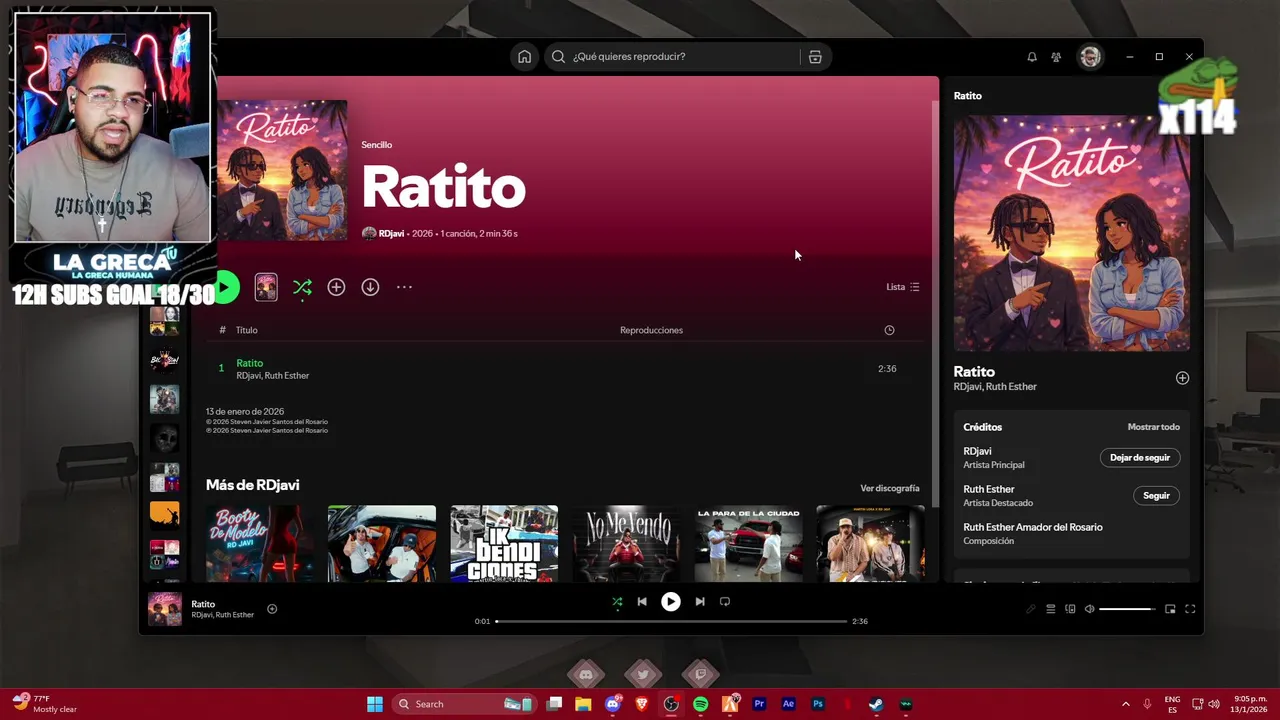Open Brave browser from taskbar

642,704
